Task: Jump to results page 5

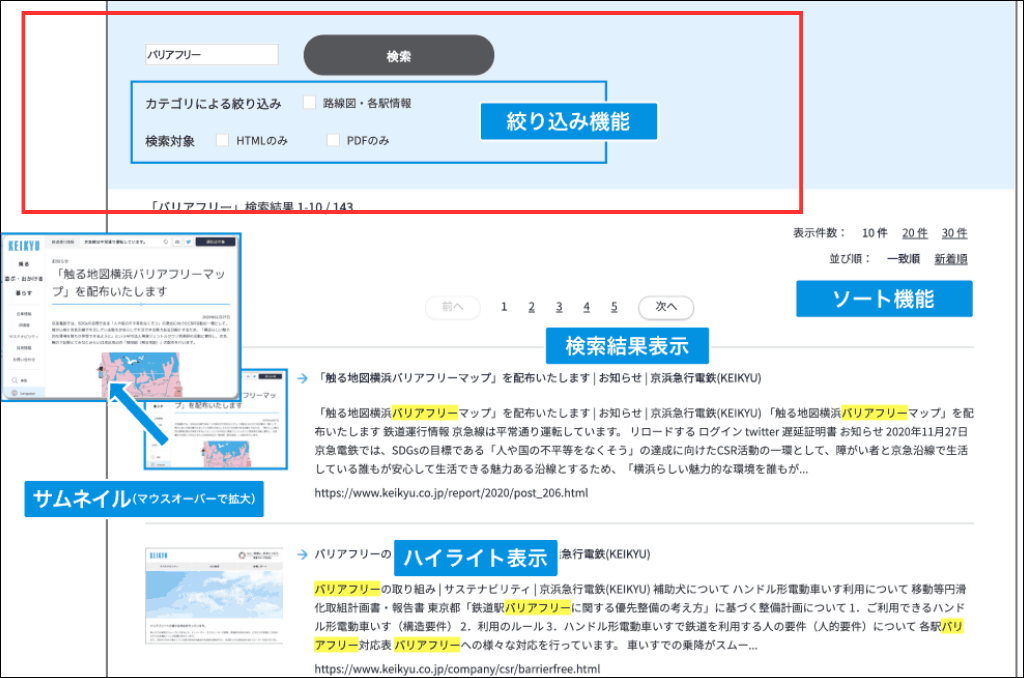Action: point(614,307)
